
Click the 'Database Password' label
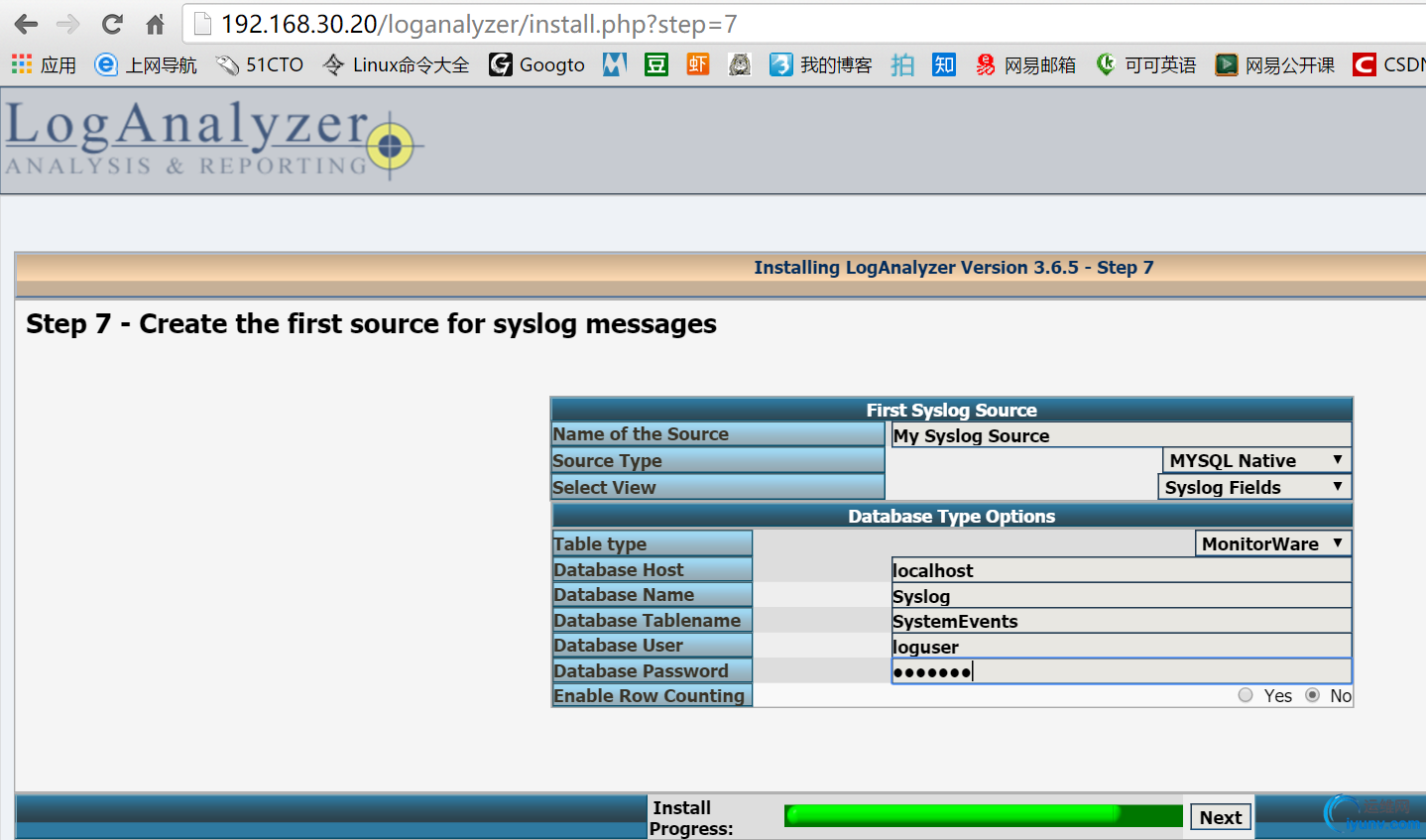pyautogui.click(x=641, y=670)
